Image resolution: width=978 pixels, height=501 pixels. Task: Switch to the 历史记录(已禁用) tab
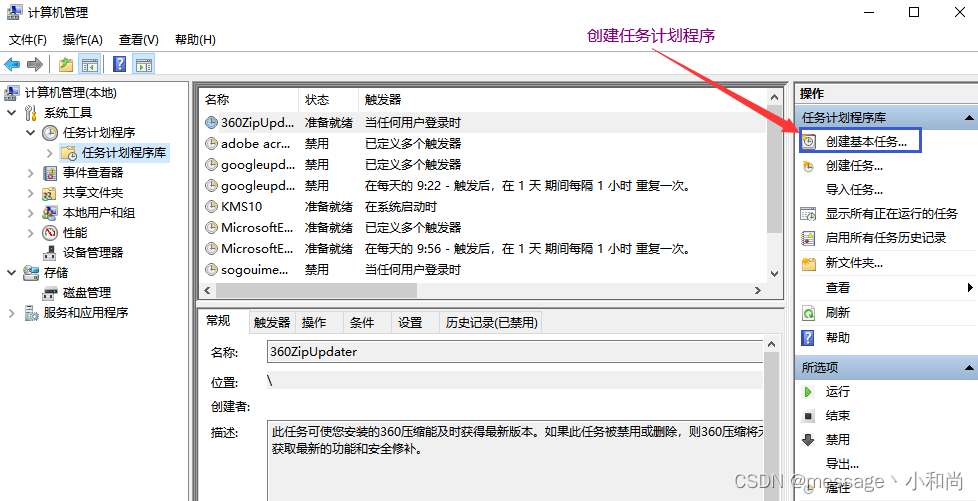coord(491,323)
